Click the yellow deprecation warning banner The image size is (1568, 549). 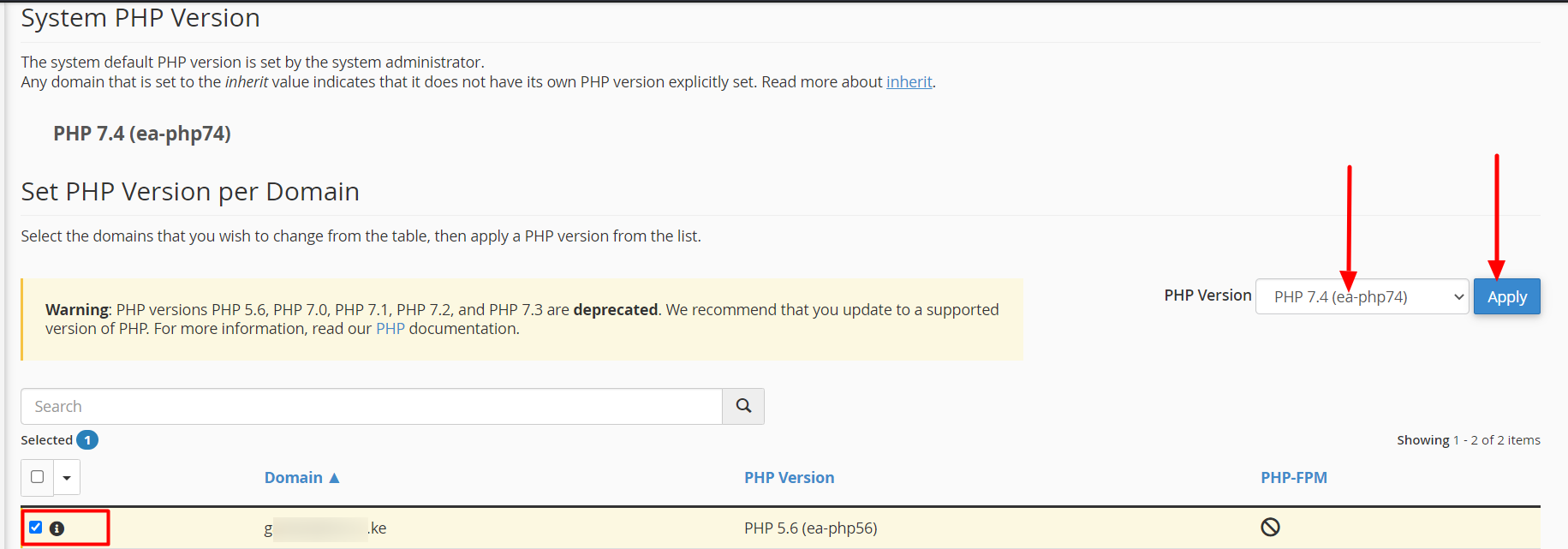click(x=521, y=319)
